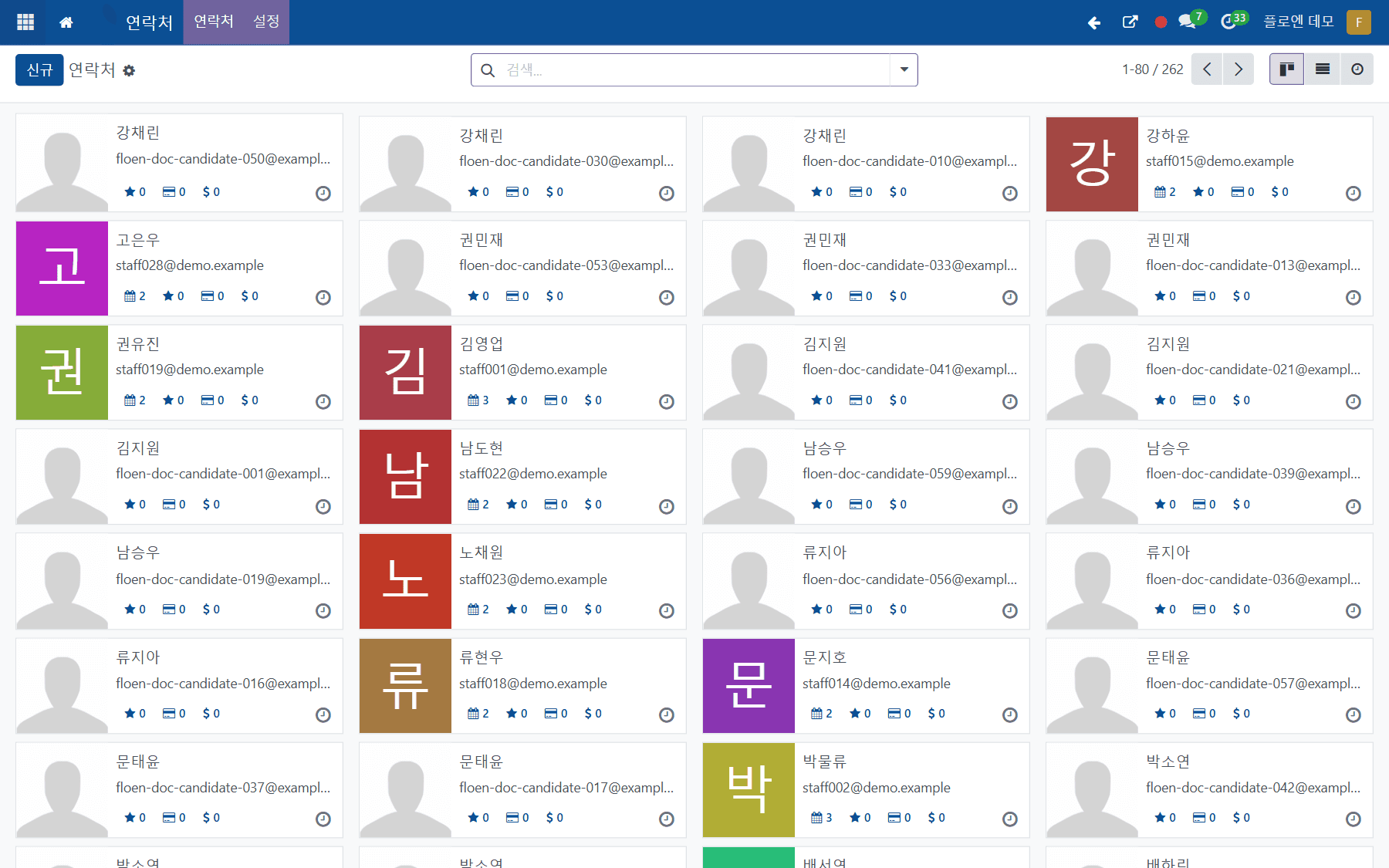
Task: Open 고은우 purple avatar tile
Action: (62, 269)
